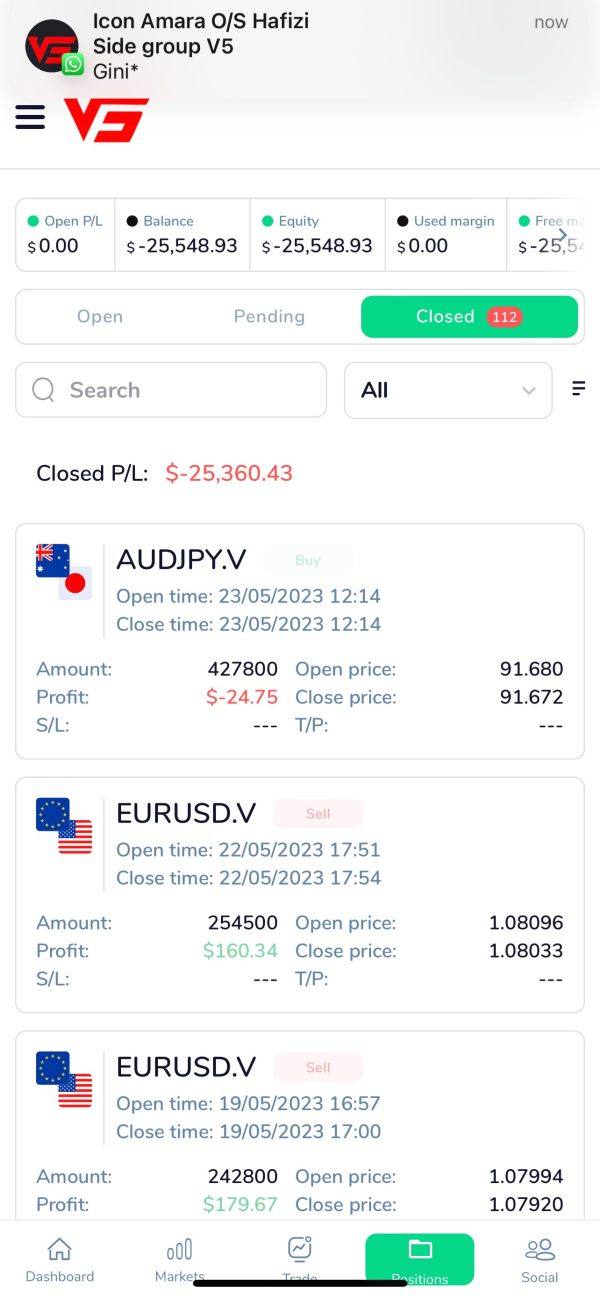Open the WhatsApp notification banner
Image resolution: width=600 pixels, height=1298 pixels.
(x=300, y=46)
